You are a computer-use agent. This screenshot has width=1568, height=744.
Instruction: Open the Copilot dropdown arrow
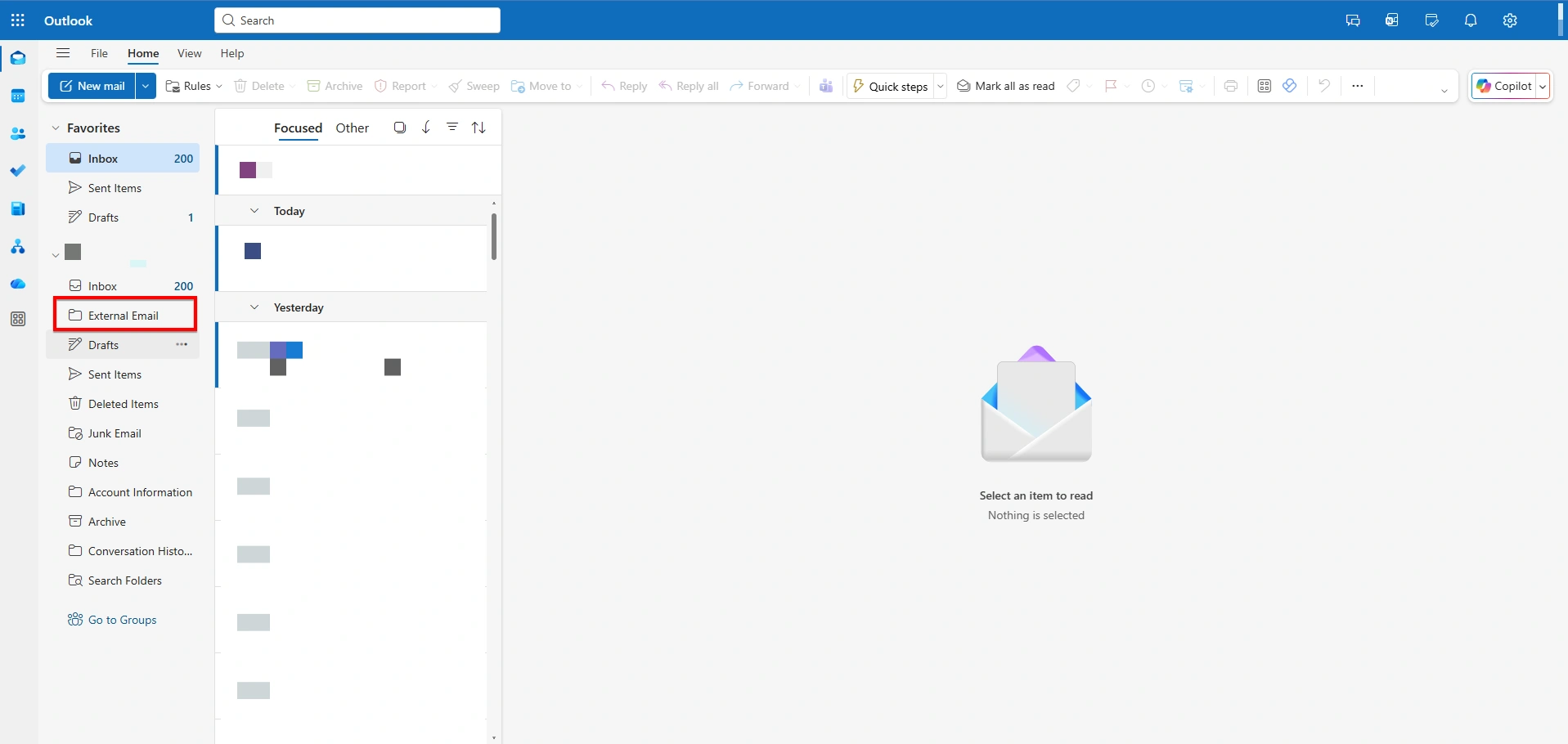pos(1543,86)
